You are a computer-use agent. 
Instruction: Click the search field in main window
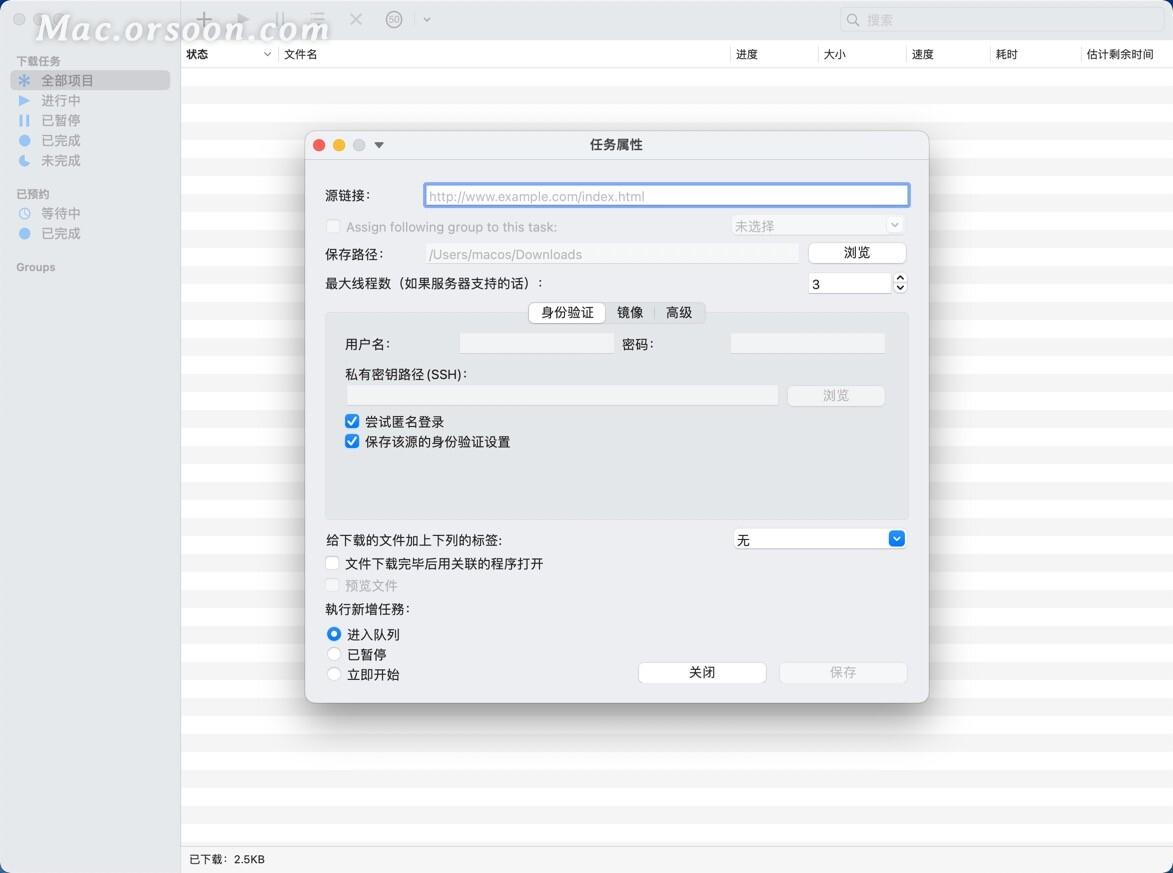pos(1002,19)
